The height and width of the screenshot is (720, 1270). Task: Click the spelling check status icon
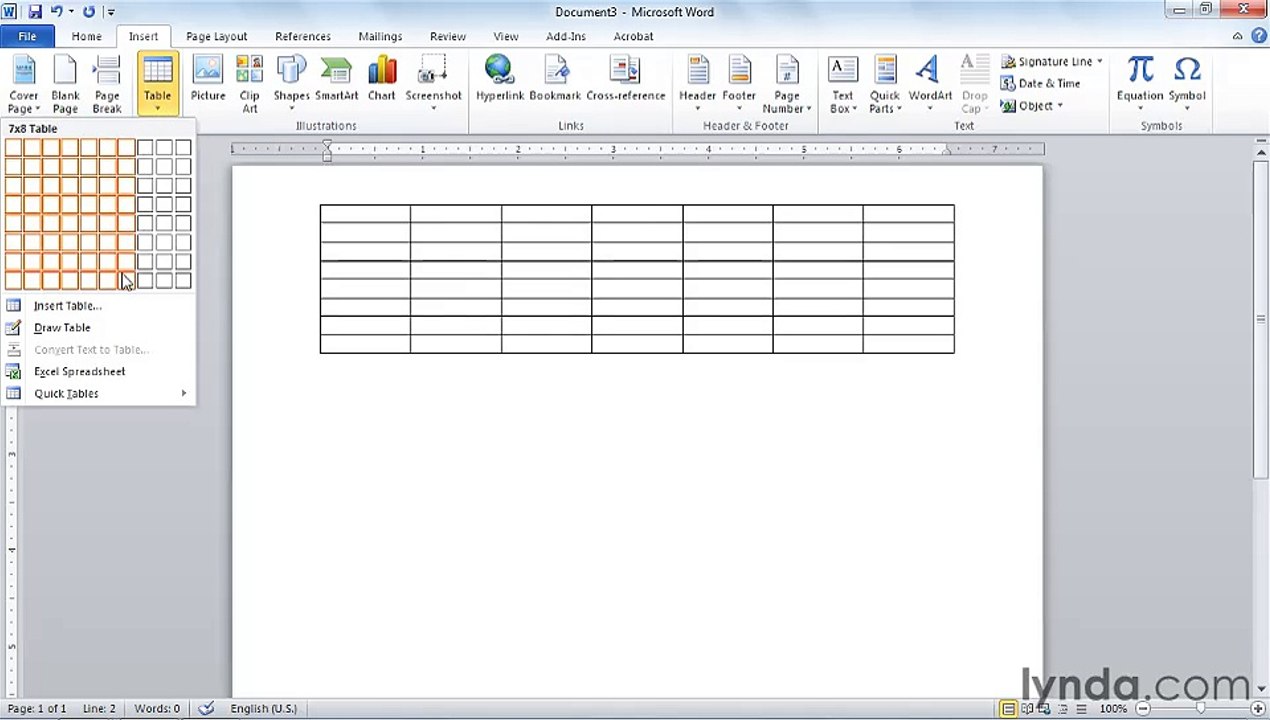(x=206, y=709)
